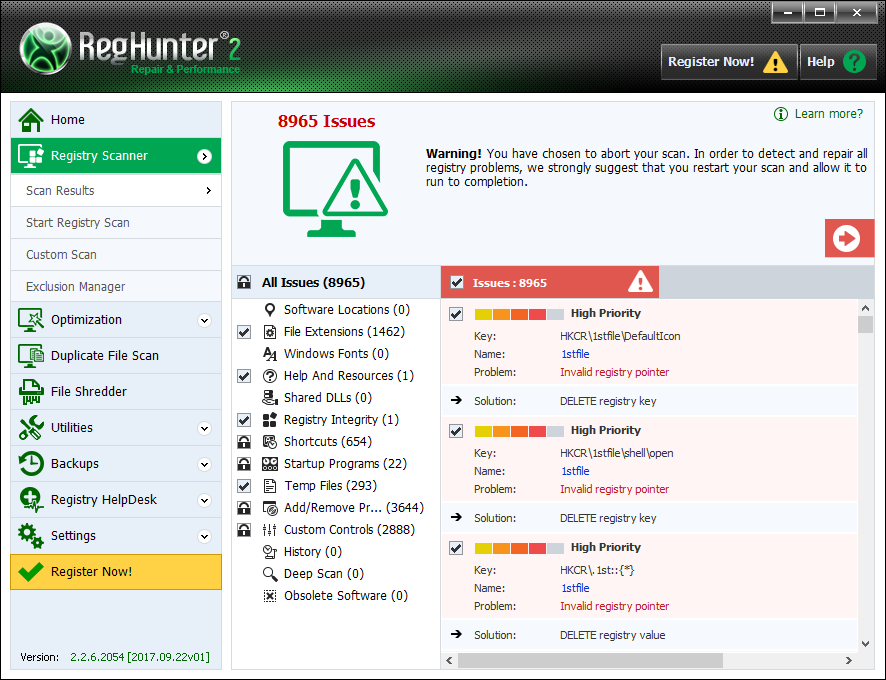Toggle the File Extensions checkbox
This screenshot has width=886, height=680.
pyautogui.click(x=244, y=332)
